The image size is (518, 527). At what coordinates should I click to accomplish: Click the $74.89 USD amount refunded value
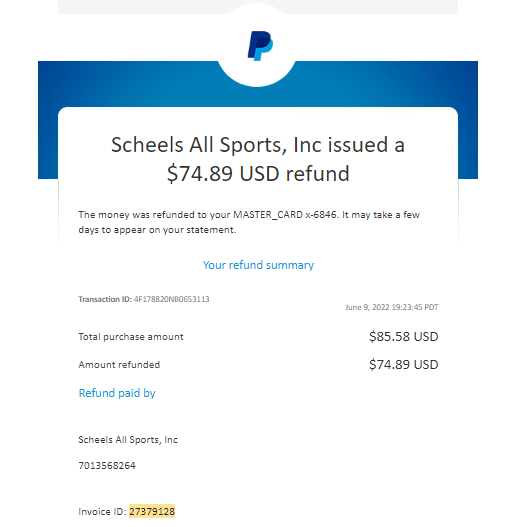[403, 364]
